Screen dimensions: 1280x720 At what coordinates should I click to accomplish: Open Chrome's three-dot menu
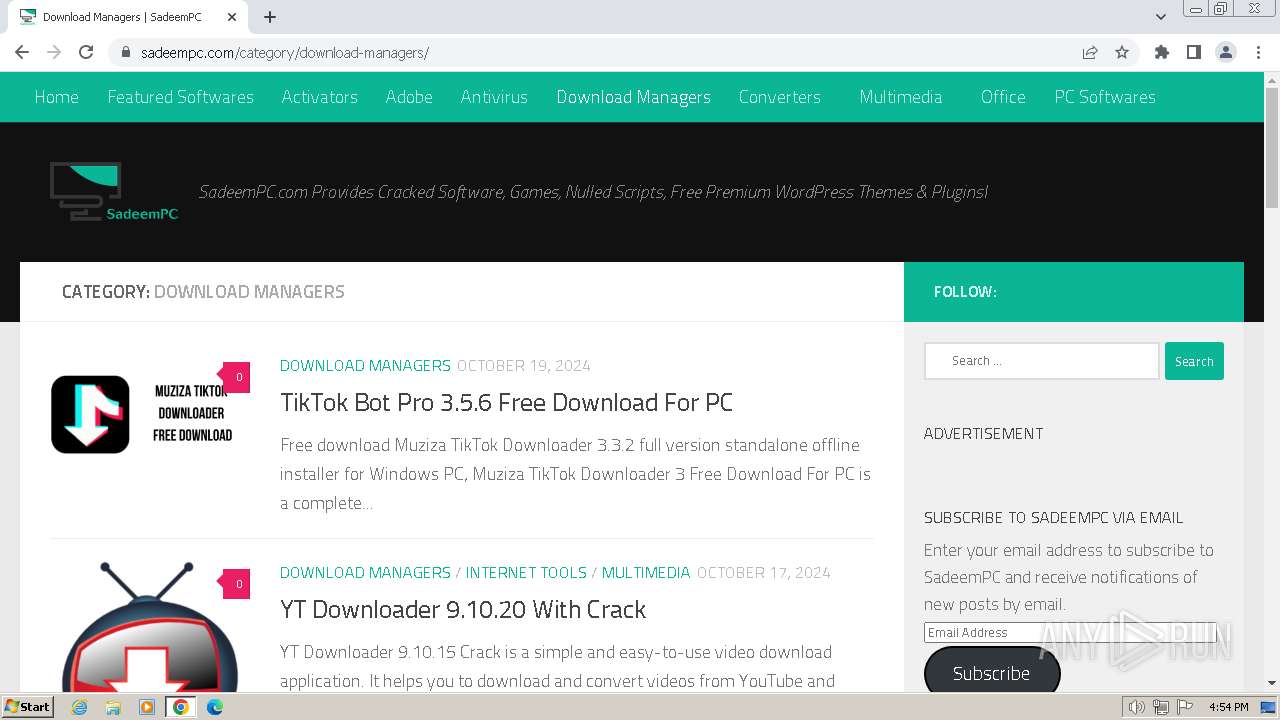(x=1258, y=52)
